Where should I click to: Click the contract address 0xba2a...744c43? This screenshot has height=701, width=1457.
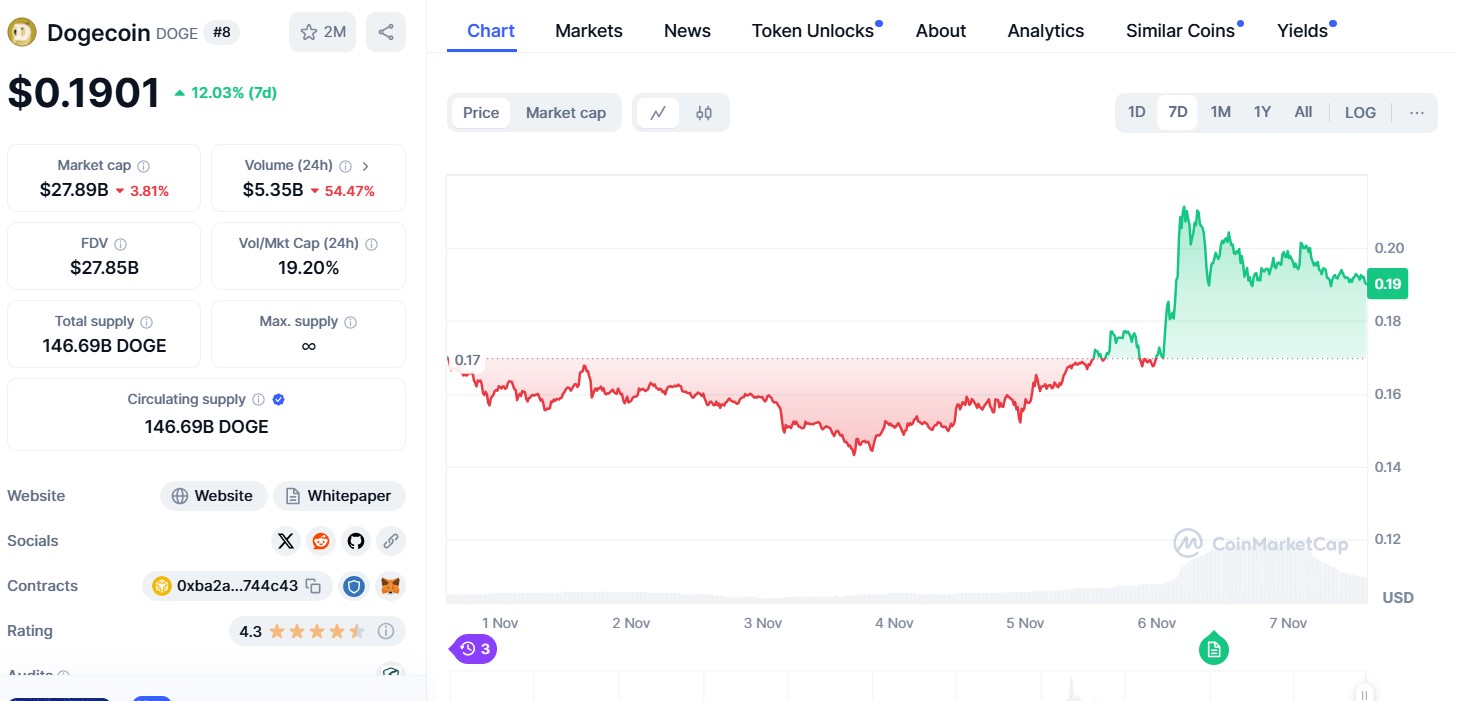pyautogui.click(x=237, y=586)
